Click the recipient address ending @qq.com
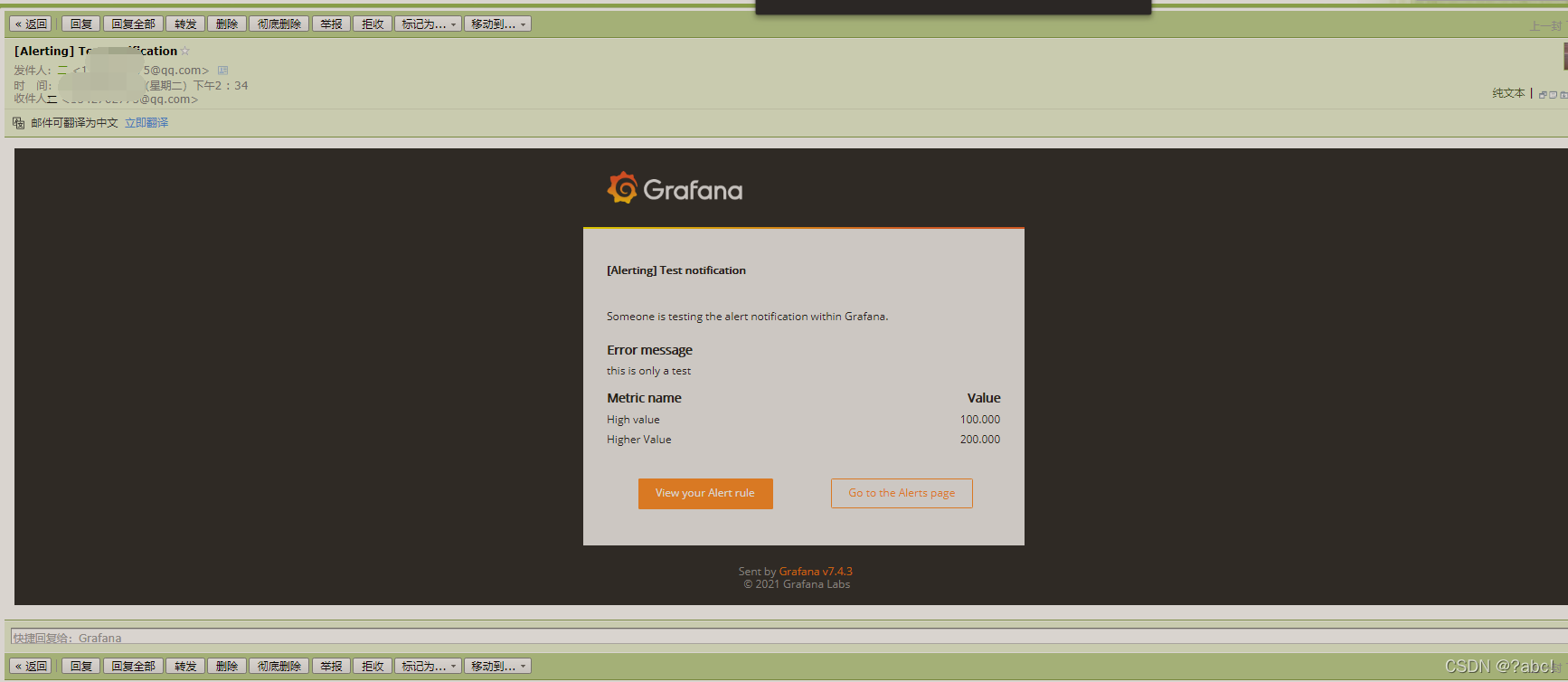Image resolution: width=1568 pixels, height=682 pixels. click(129, 99)
